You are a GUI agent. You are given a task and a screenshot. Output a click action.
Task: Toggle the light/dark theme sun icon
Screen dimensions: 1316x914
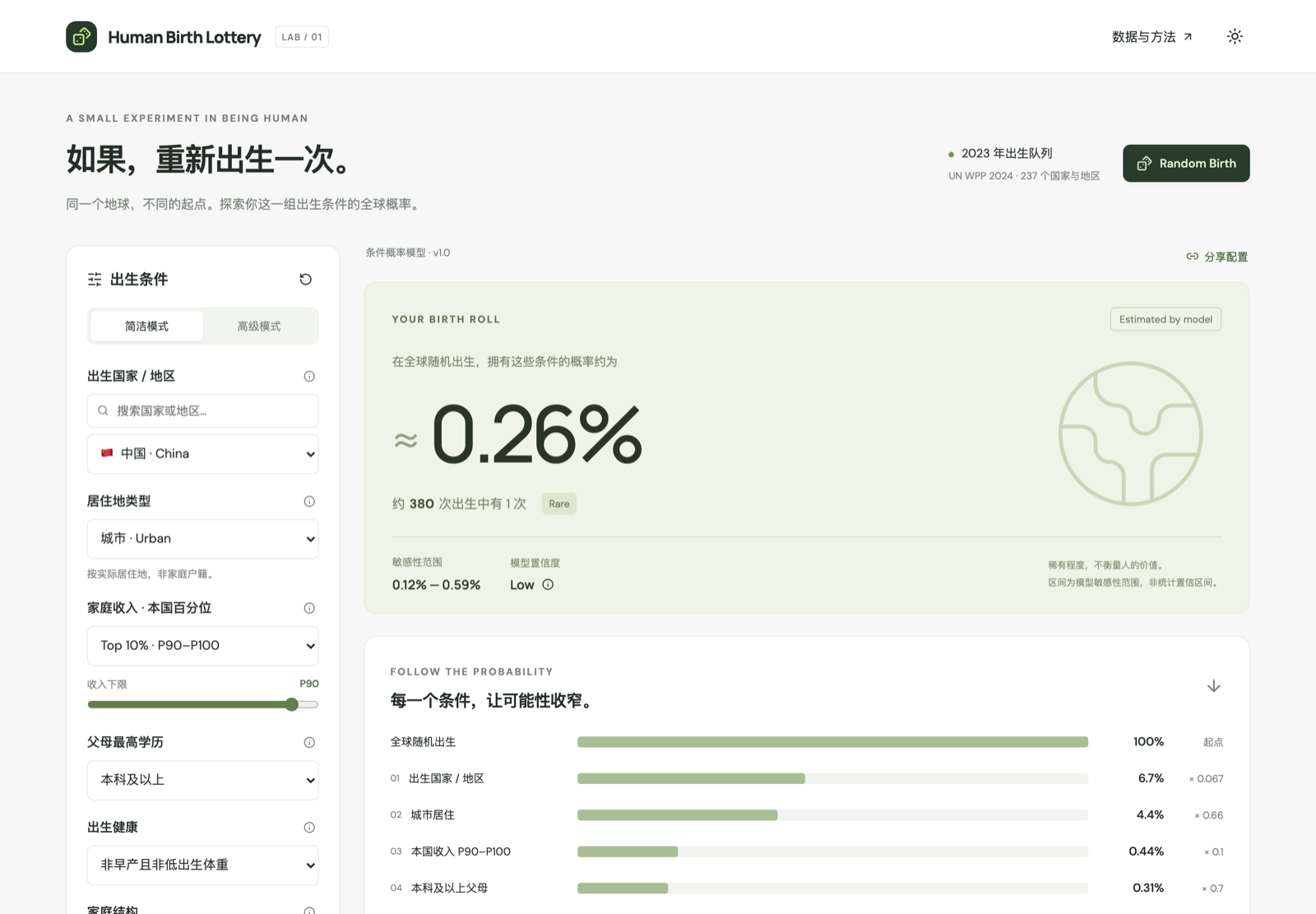pos(1235,36)
